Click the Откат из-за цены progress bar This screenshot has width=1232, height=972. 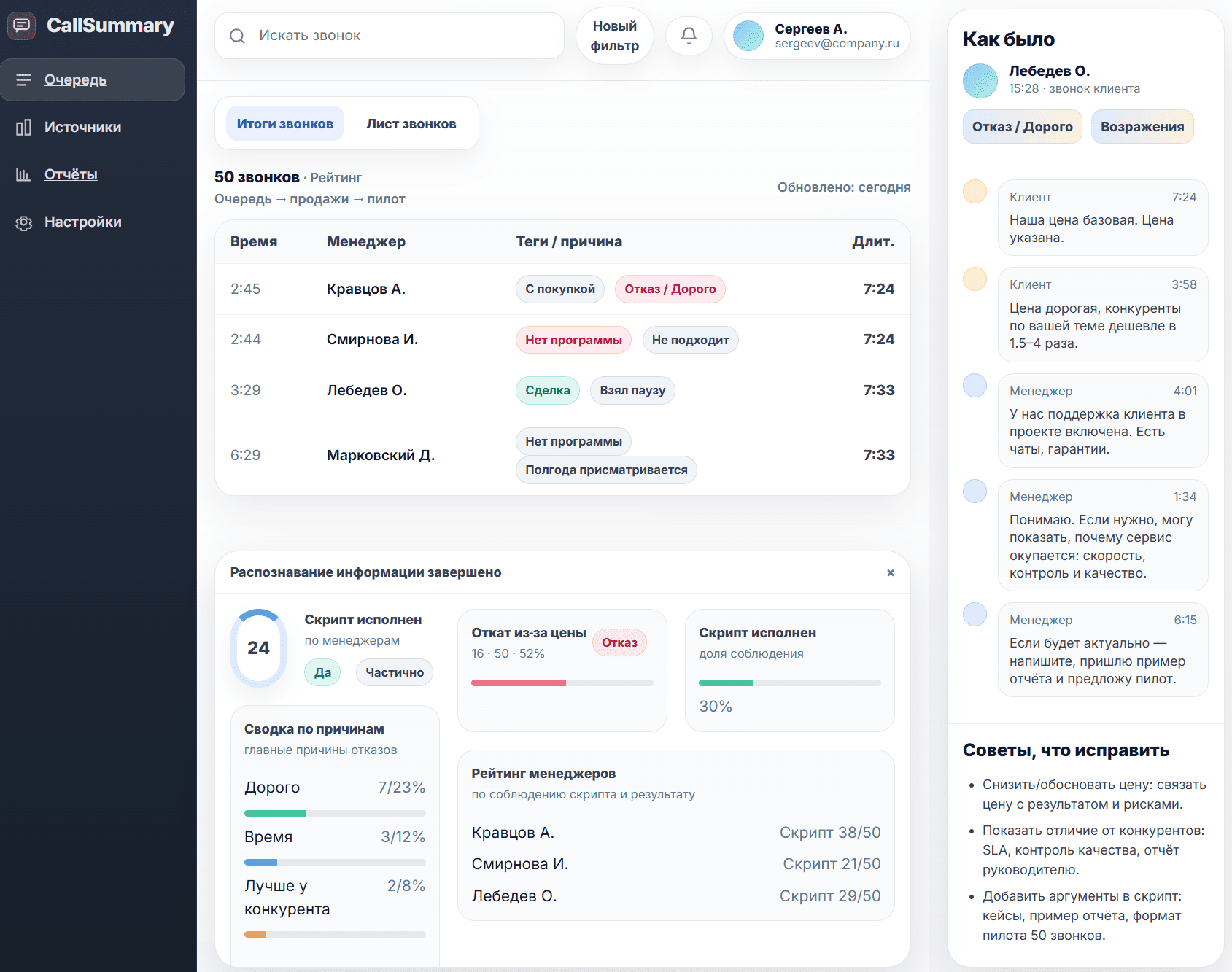pyautogui.click(x=562, y=683)
